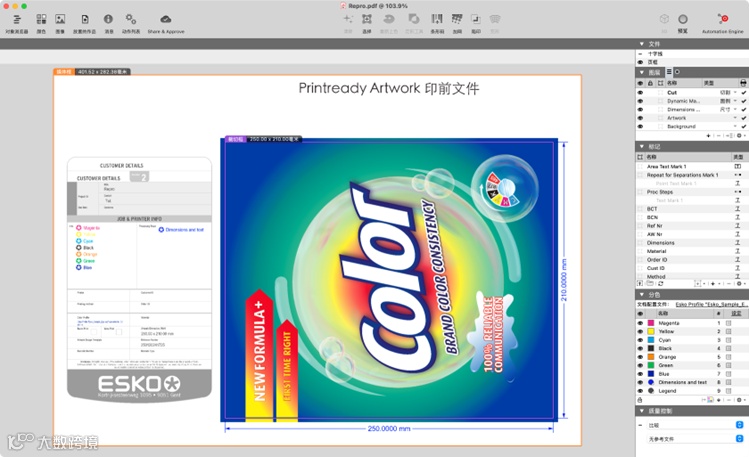749x457 pixels.
Task: Toggle printing checkmark for Cut layer
Action: pos(744,93)
